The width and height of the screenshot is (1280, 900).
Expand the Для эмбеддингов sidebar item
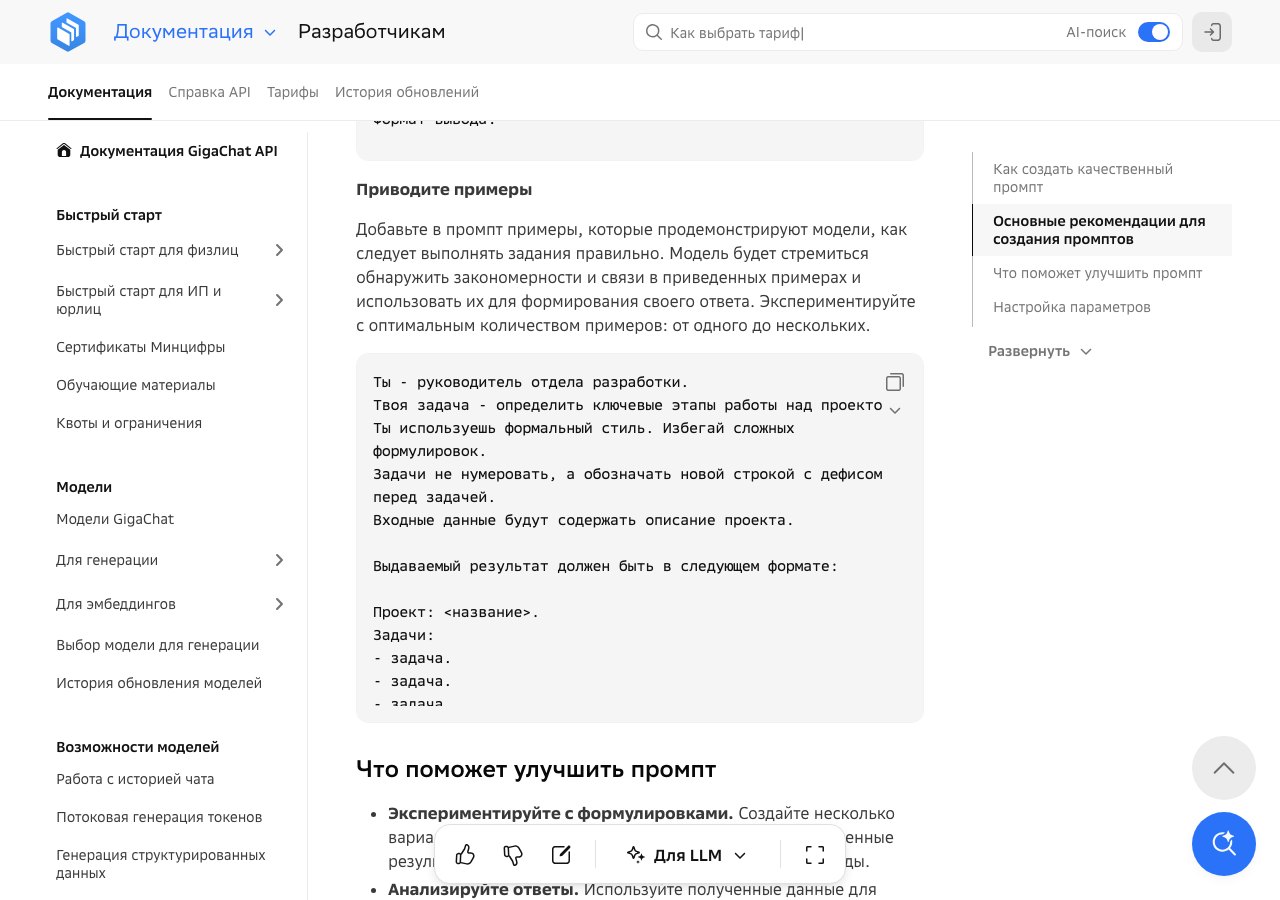coord(280,604)
